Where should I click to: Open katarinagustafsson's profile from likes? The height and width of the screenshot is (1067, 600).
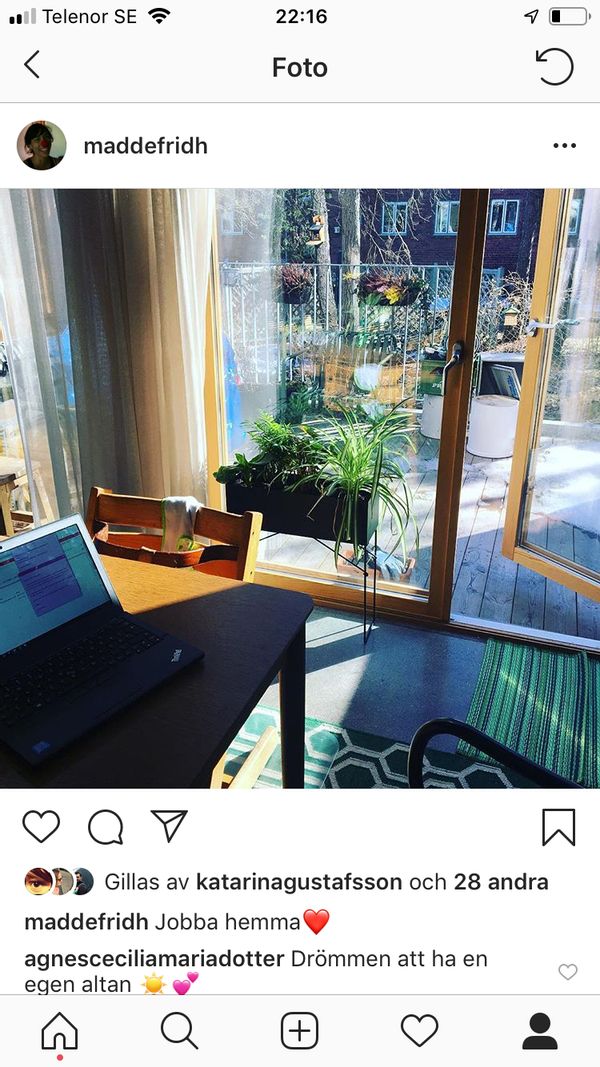coord(299,882)
